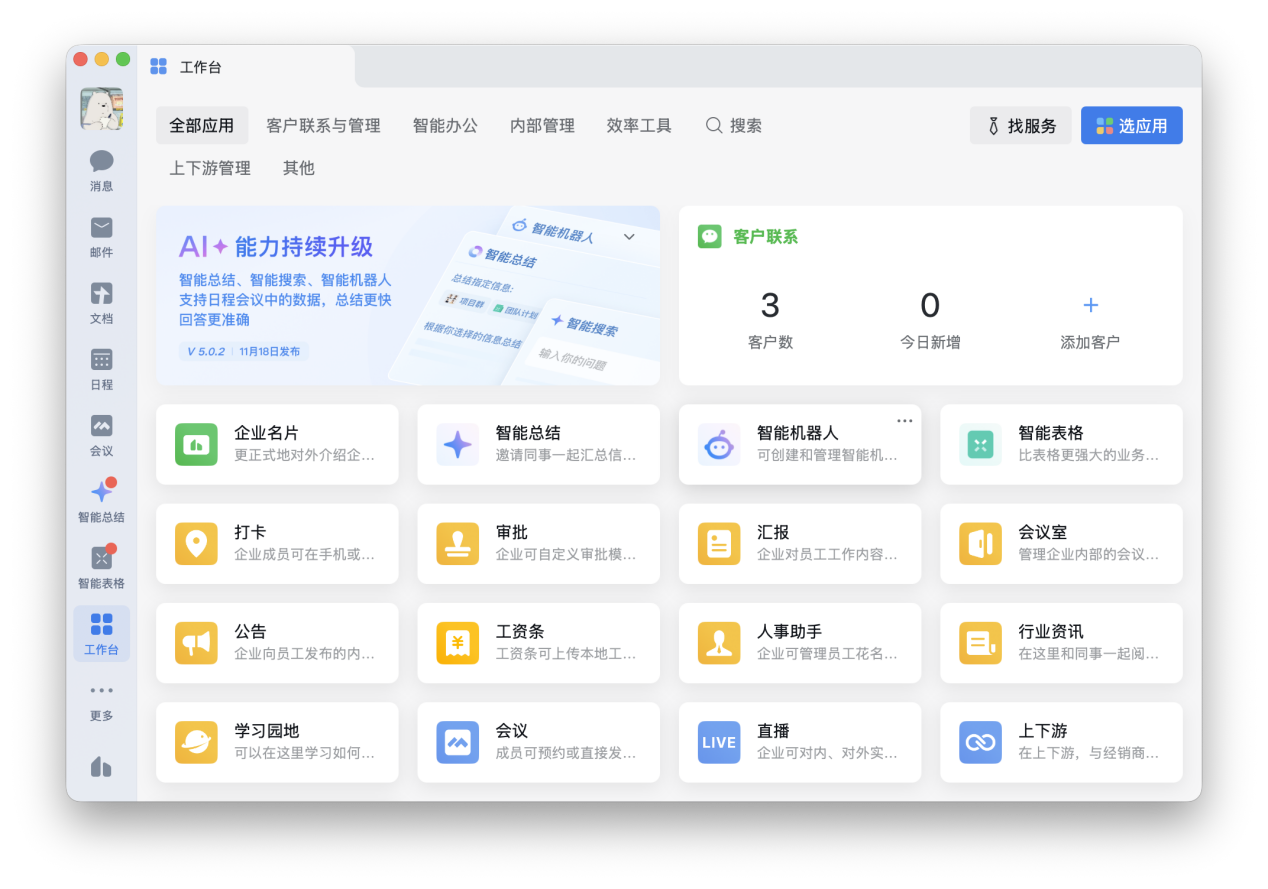The image size is (1268, 889).
Task: Select 文档 in the sidebar
Action: 101,302
